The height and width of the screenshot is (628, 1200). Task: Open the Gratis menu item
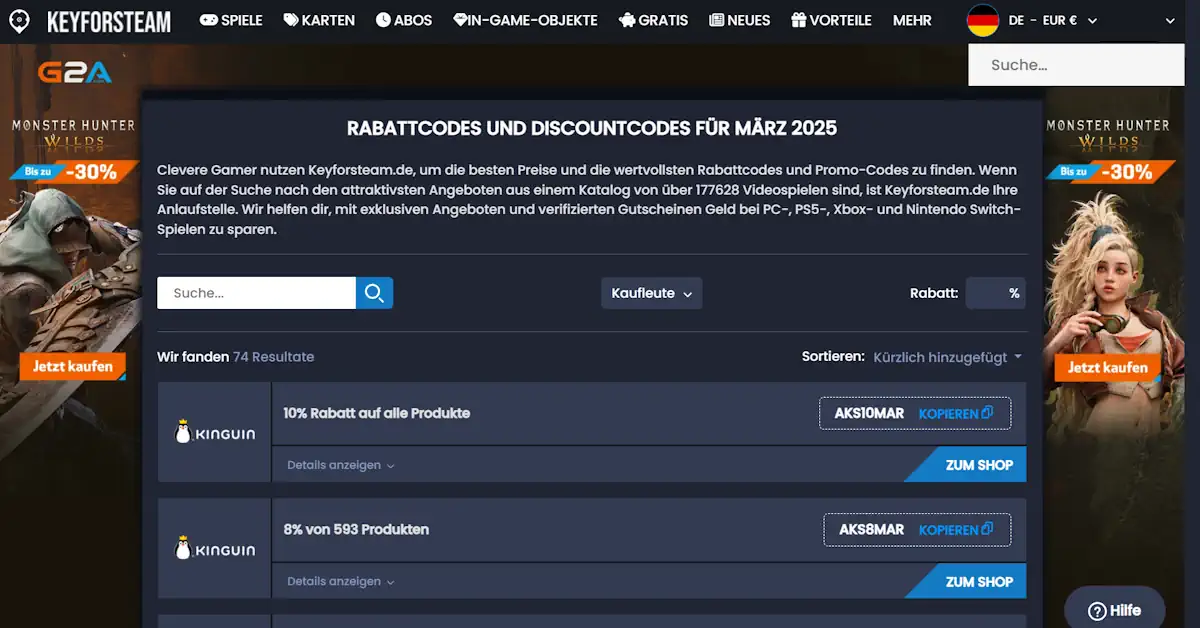click(653, 20)
